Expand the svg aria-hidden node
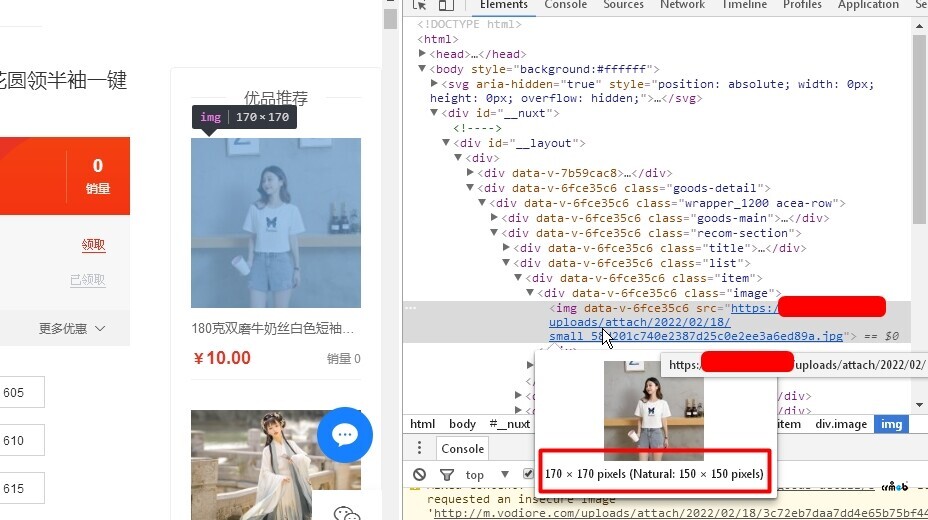 click(434, 84)
